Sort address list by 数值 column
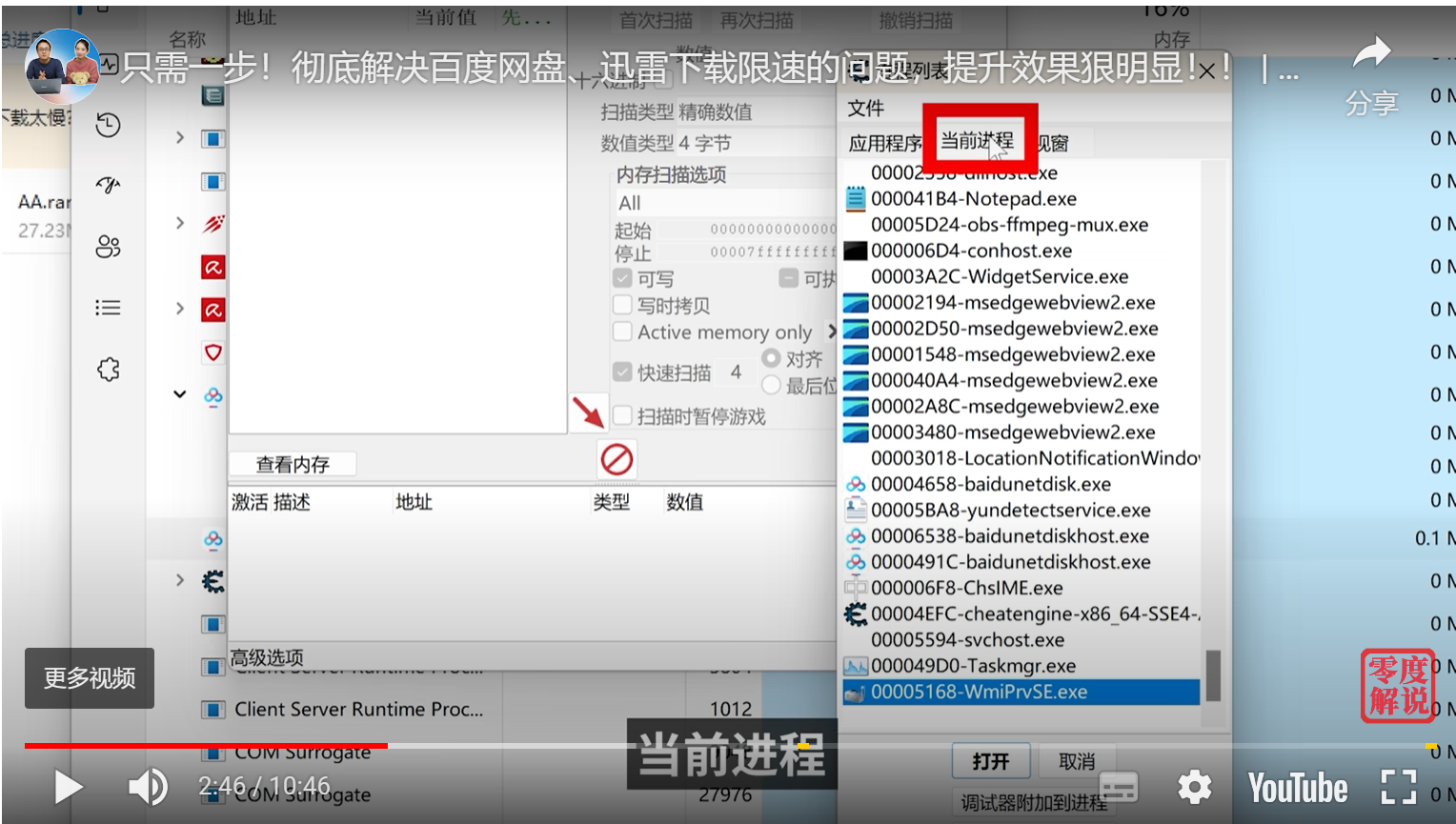This screenshot has height=824, width=1456. [684, 502]
